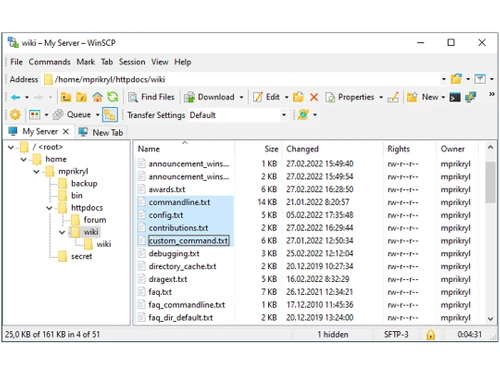The width and height of the screenshot is (500, 375).
Task: Sort files by Size column header
Action: (259, 149)
